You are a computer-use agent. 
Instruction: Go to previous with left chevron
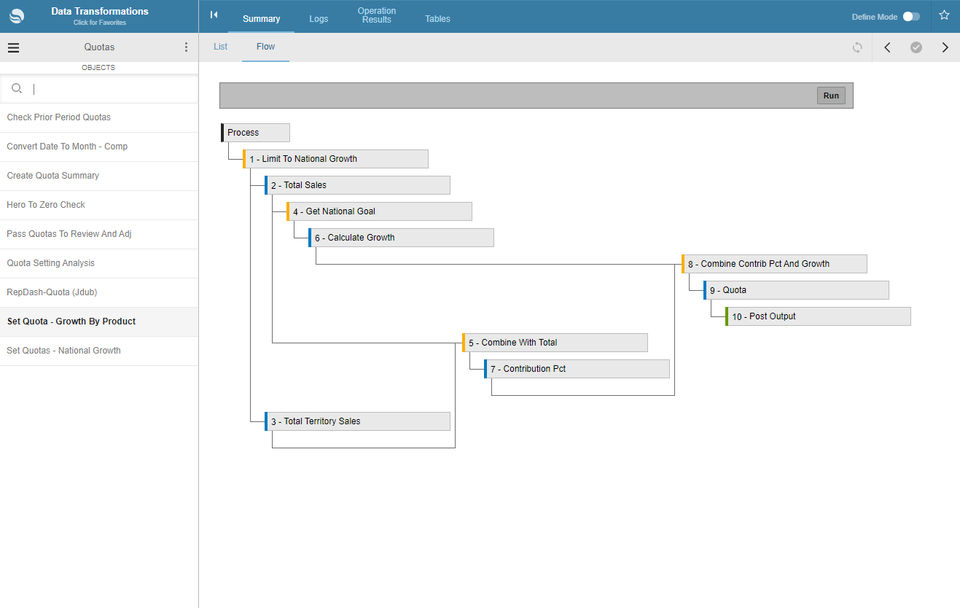pos(887,47)
